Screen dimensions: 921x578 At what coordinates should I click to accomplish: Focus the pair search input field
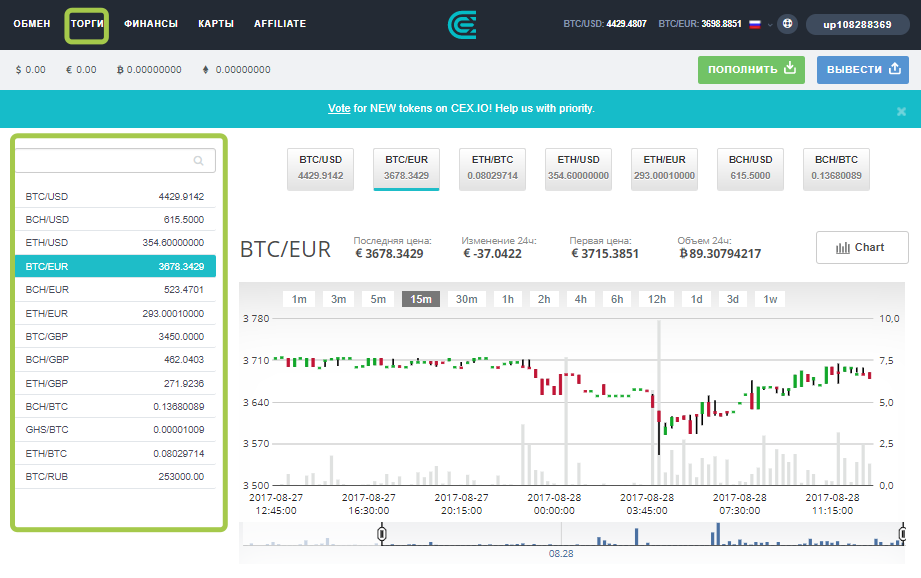(115, 160)
